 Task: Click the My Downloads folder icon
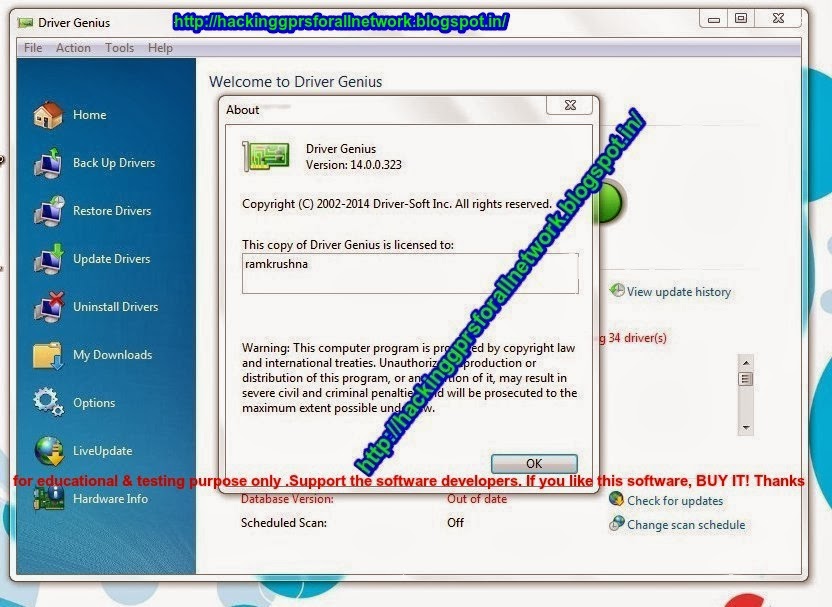[48, 355]
